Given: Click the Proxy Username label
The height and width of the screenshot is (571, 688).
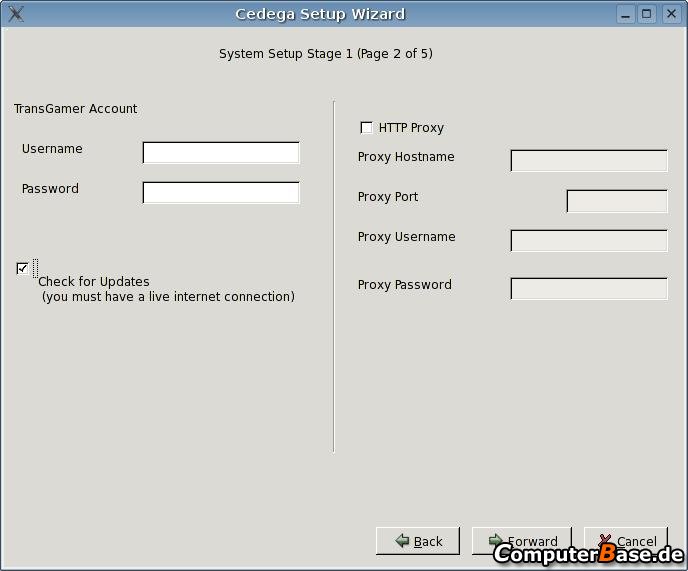Looking at the screenshot, I should tap(406, 237).
